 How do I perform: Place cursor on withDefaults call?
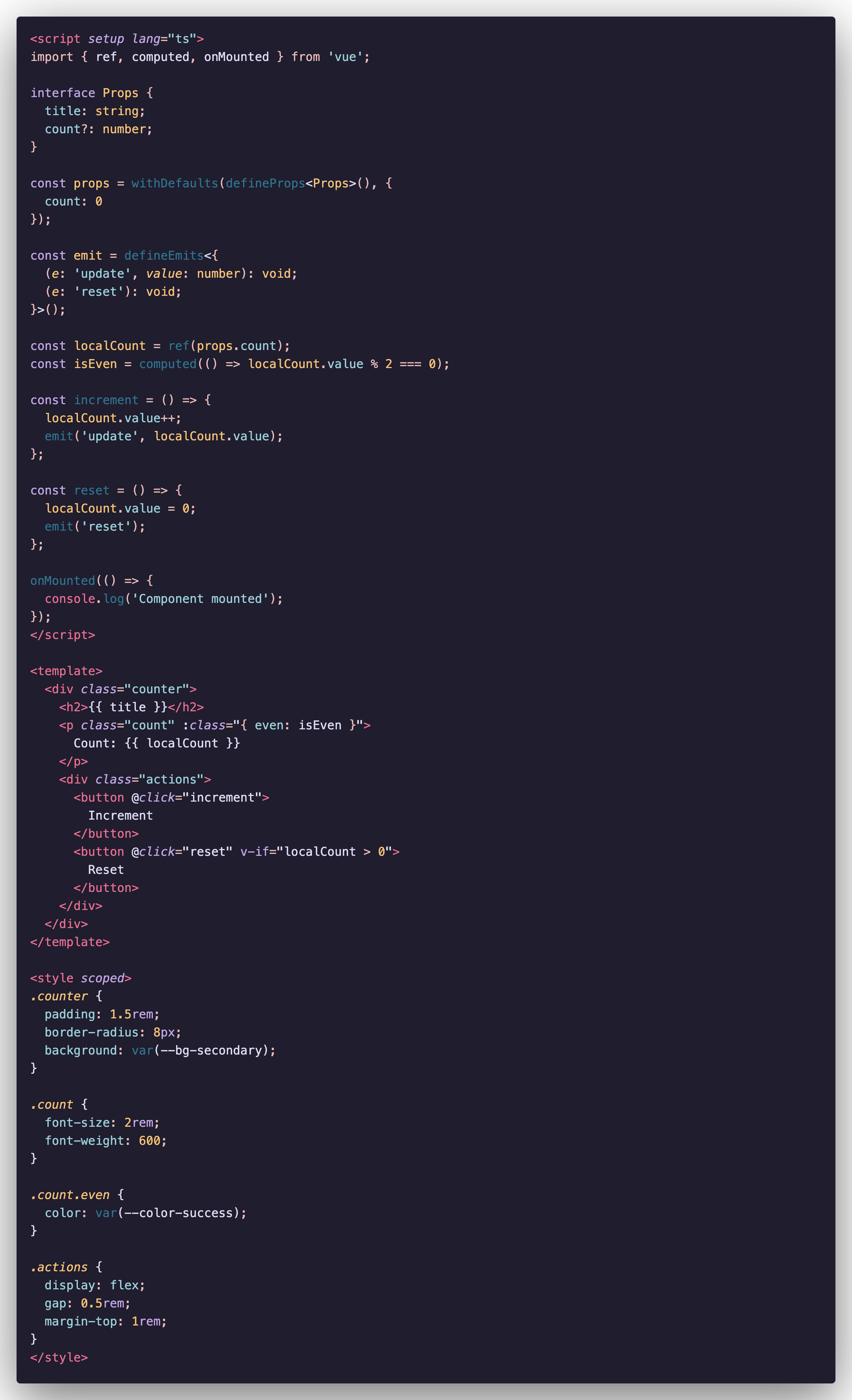tap(174, 183)
